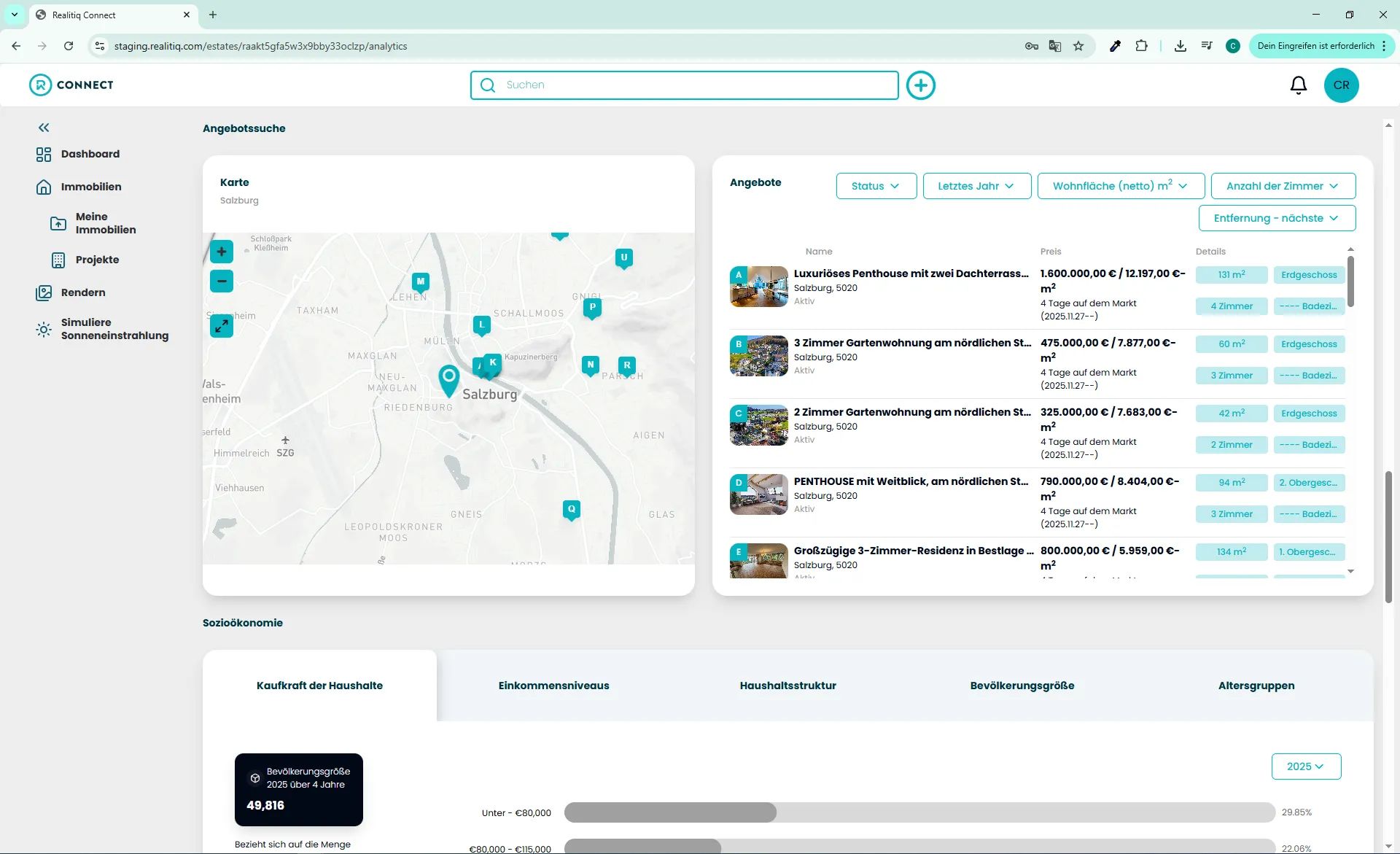This screenshot has height=854, width=1400.
Task: Select Kaufkraft der Haushalte tab
Action: pyautogui.click(x=319, y=686)
